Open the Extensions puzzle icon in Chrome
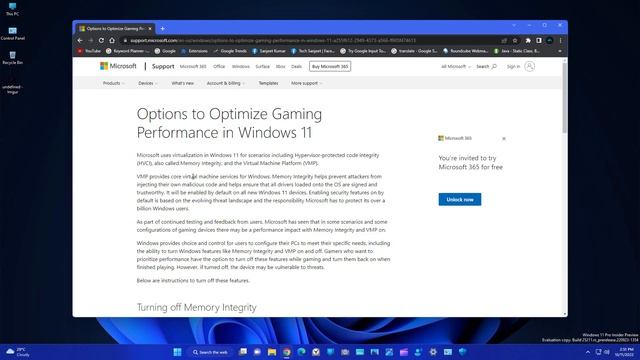 click(x=528, y=40)
